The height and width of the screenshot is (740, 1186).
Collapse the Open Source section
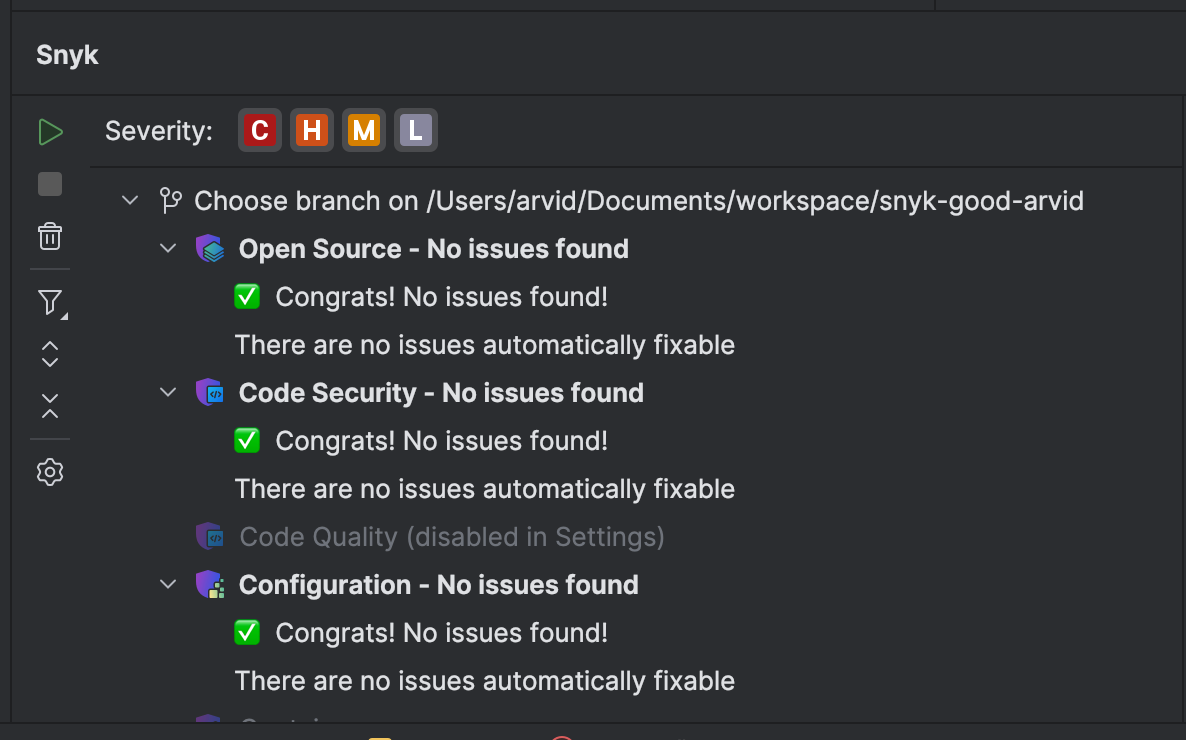click(168, 249)
